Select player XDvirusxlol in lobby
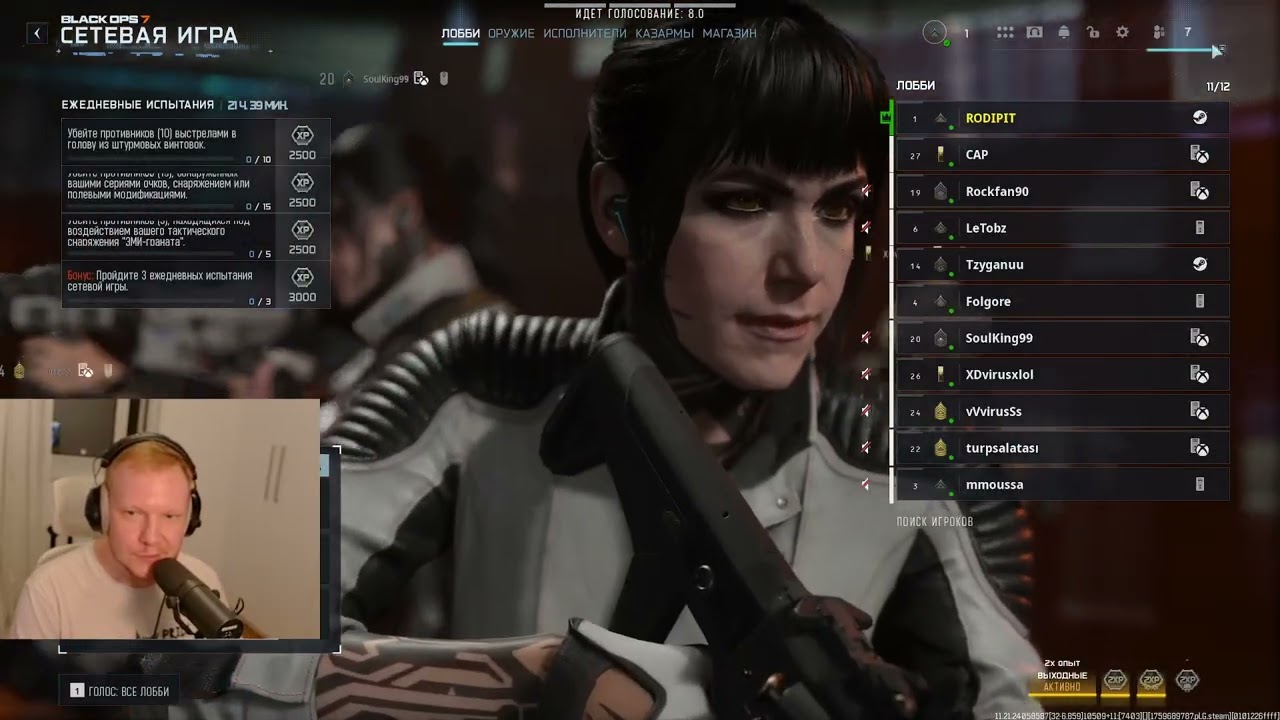 tap(1063, 374)
